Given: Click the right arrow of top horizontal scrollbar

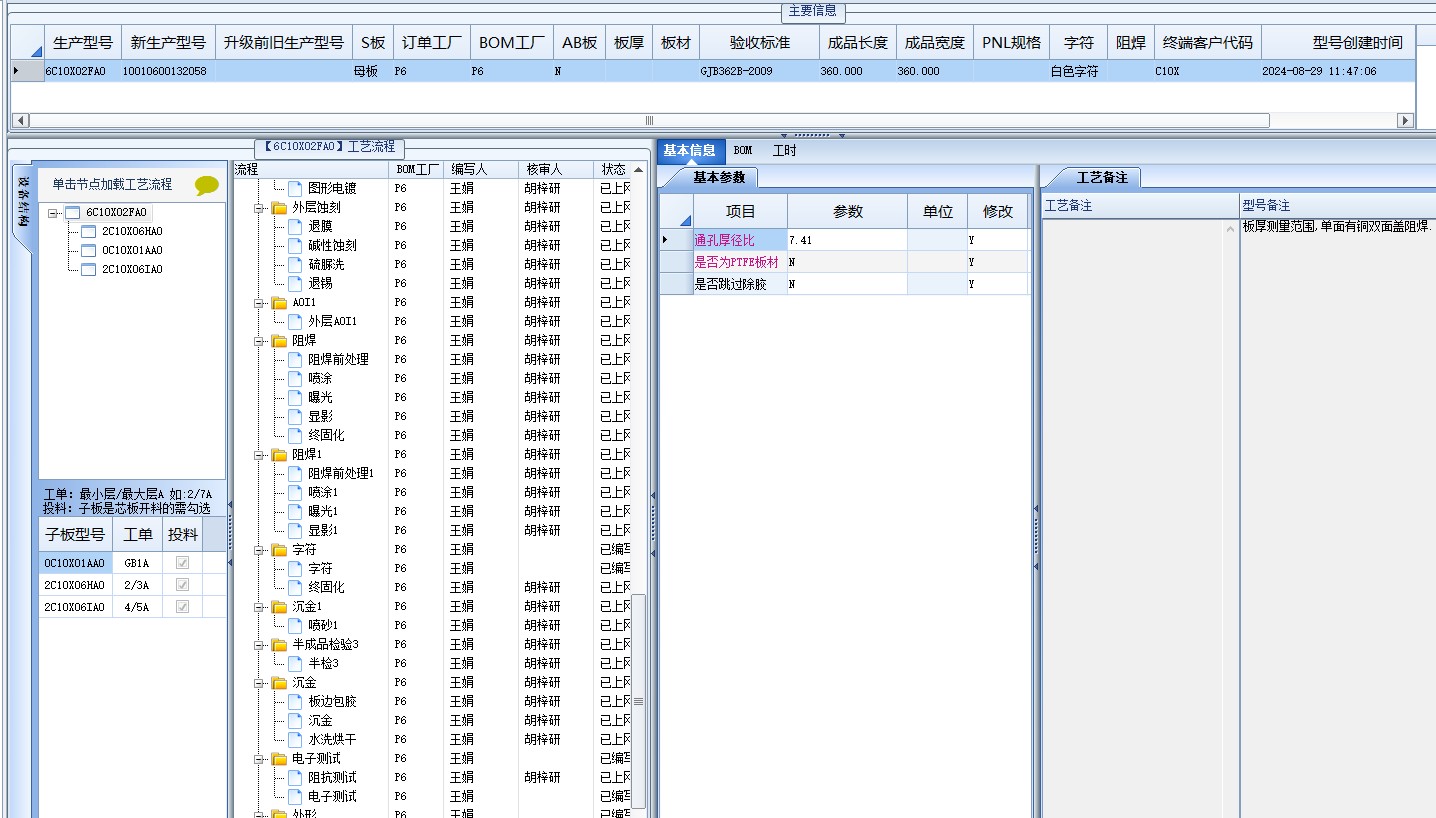Looking at the screenshot, I should click(x=1405, y=120).
